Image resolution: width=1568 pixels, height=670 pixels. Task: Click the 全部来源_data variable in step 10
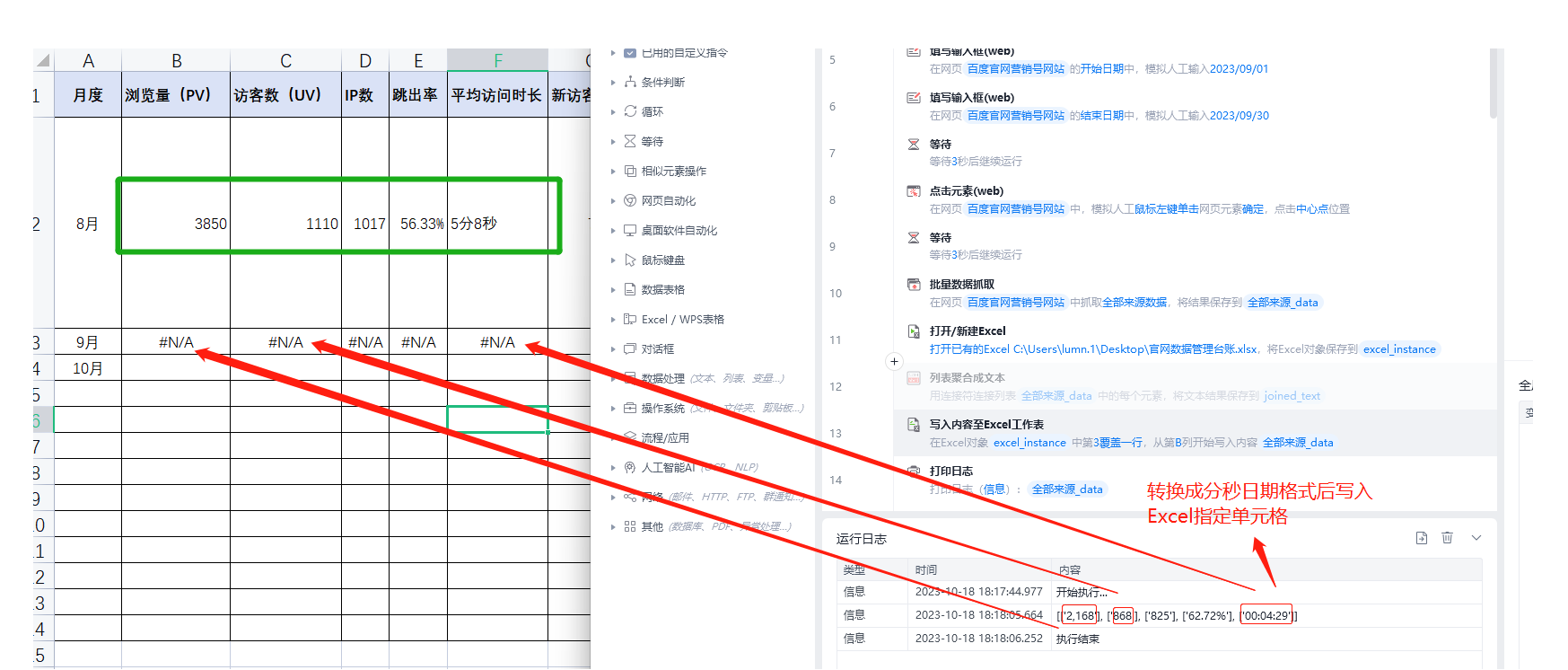1283,303
